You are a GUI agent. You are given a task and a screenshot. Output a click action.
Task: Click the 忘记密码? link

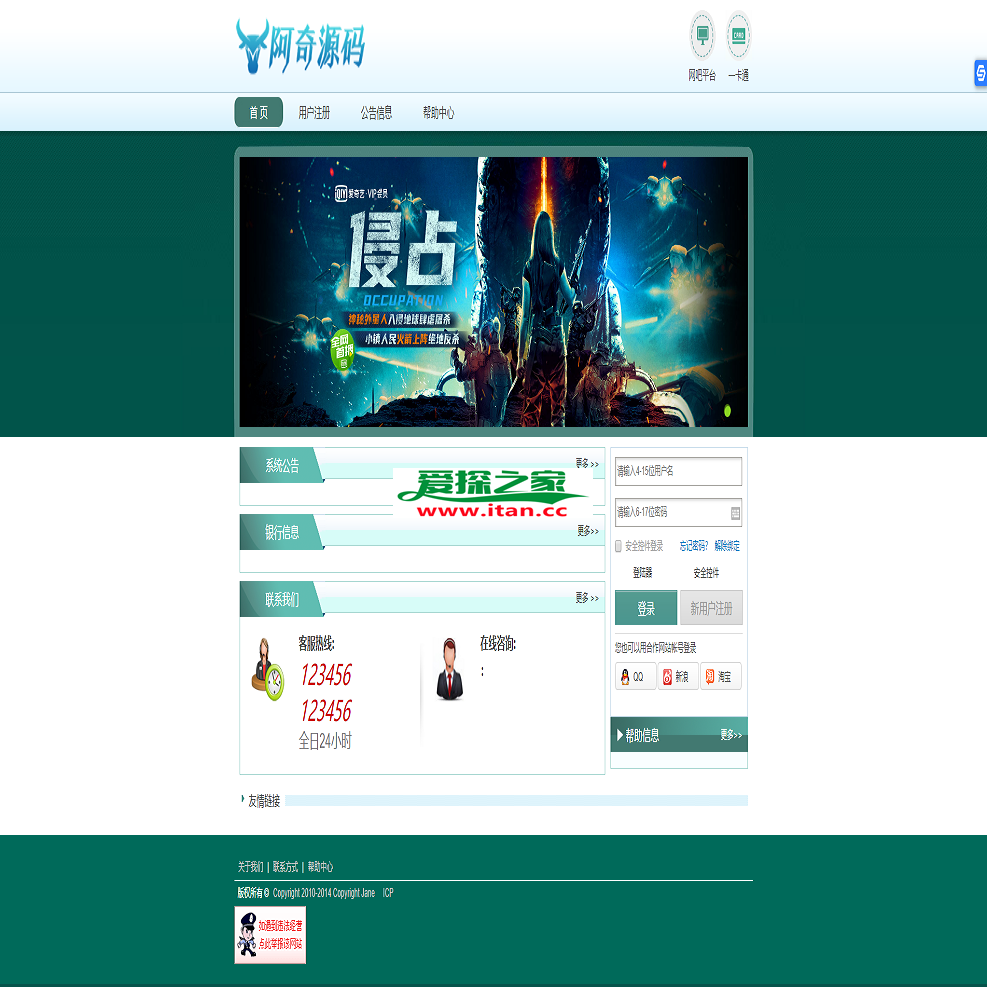pyautogui.click(x=694, y=545)
